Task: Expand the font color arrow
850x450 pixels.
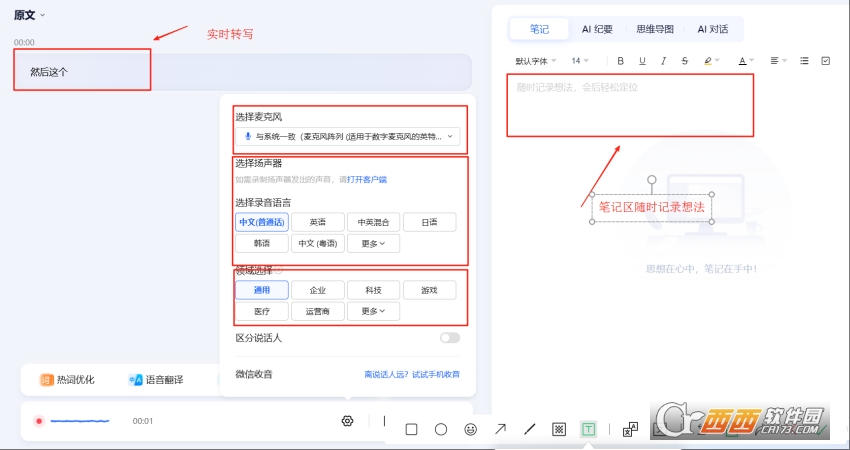Action: tap(752, 61)
